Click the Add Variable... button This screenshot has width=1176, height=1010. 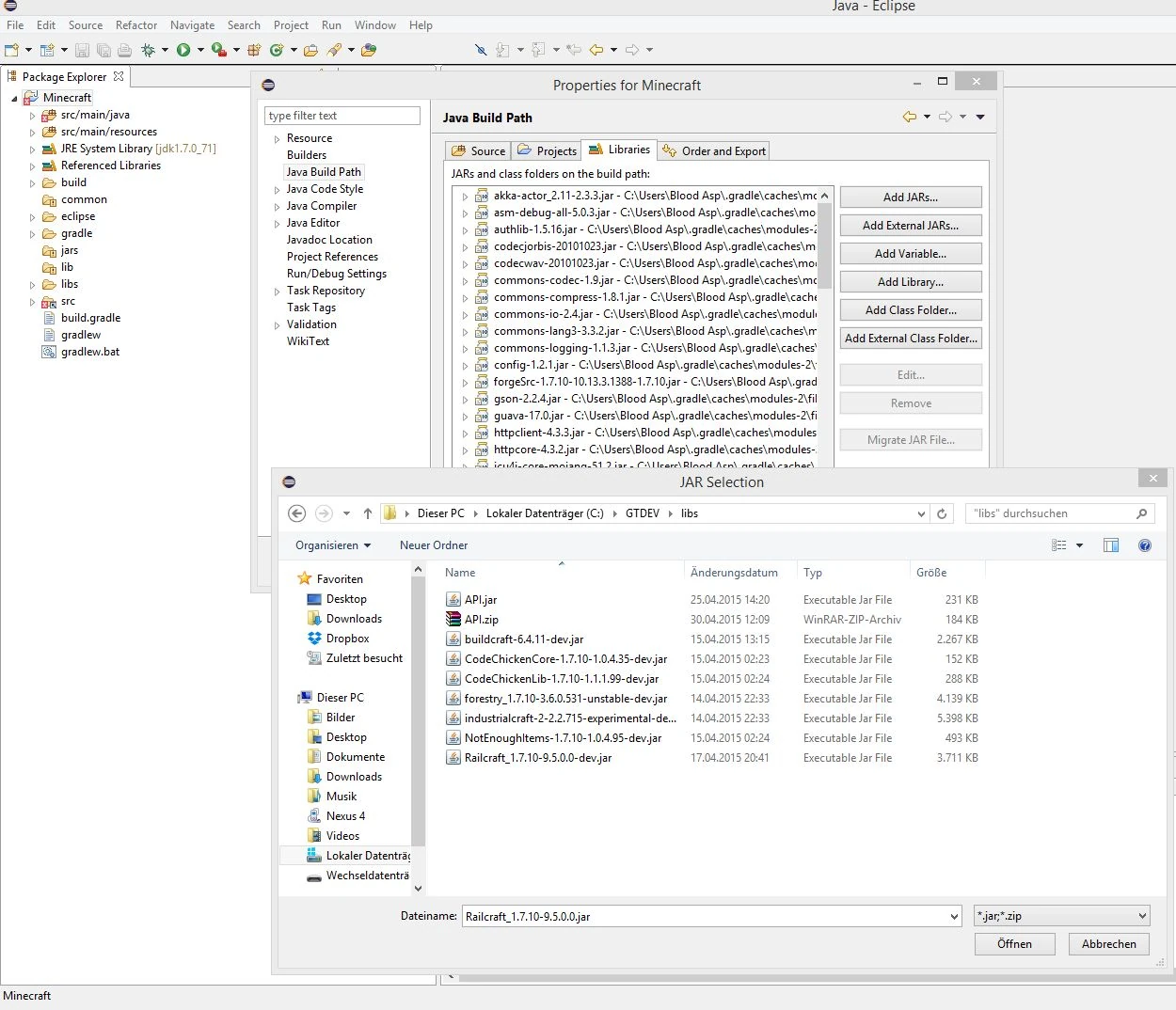pos(911,254)
